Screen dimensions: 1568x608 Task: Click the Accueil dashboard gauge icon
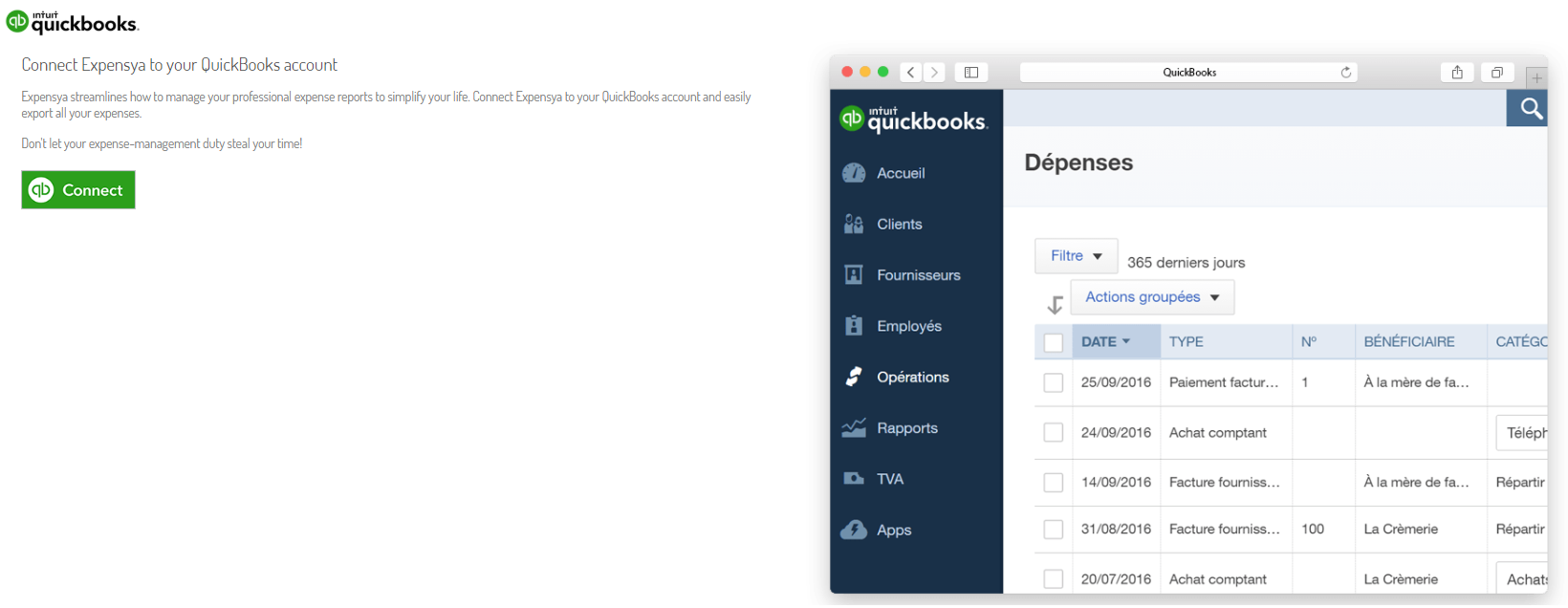point(854,173)
